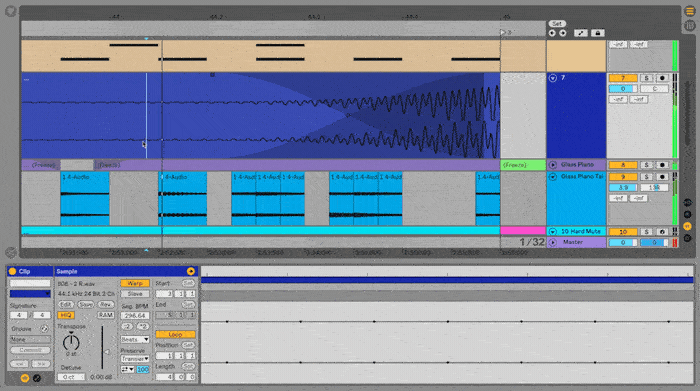The width and height of the screenshot is (700, 391).
Task: Click the overview circle icon at top-left corner
Action: coord(11,11)
